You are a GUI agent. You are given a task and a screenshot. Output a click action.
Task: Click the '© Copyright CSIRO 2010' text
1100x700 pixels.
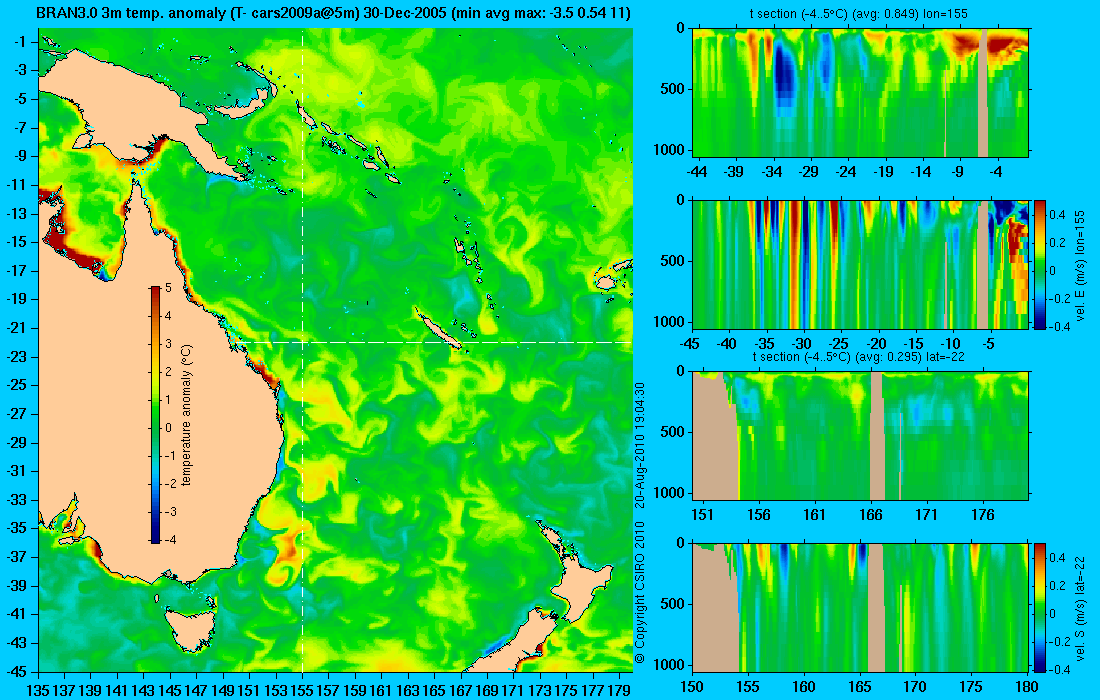(x=639, y=592)
